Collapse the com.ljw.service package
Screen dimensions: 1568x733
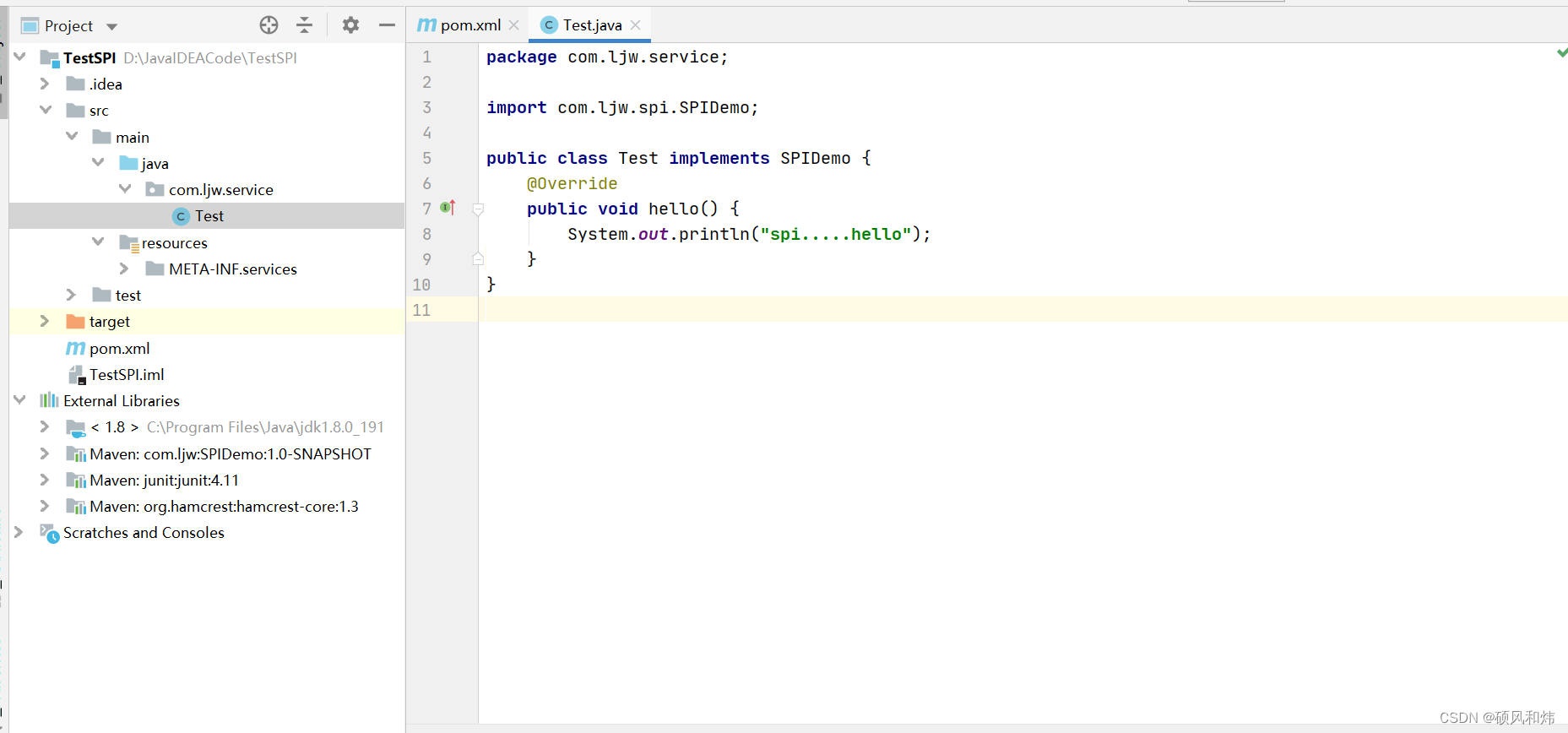click(125, 188)
